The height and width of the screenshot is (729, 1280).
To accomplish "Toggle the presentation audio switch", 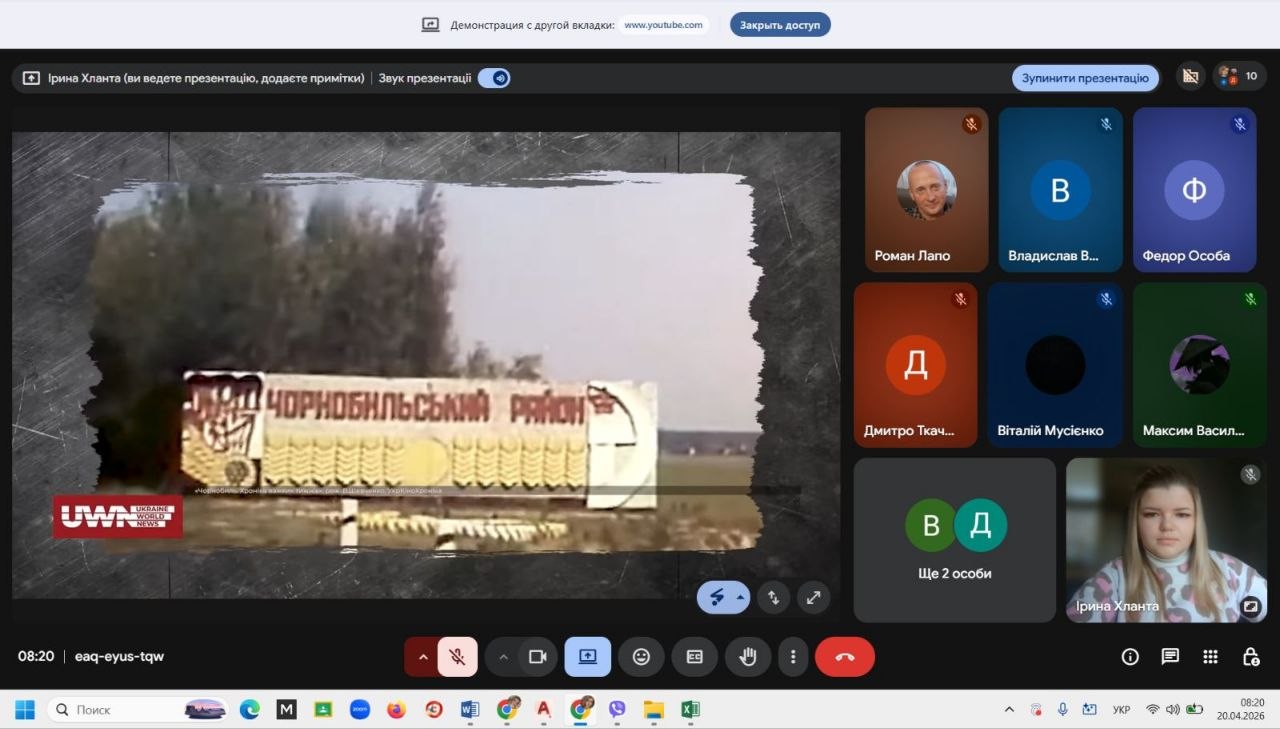I will coord(494,78).
